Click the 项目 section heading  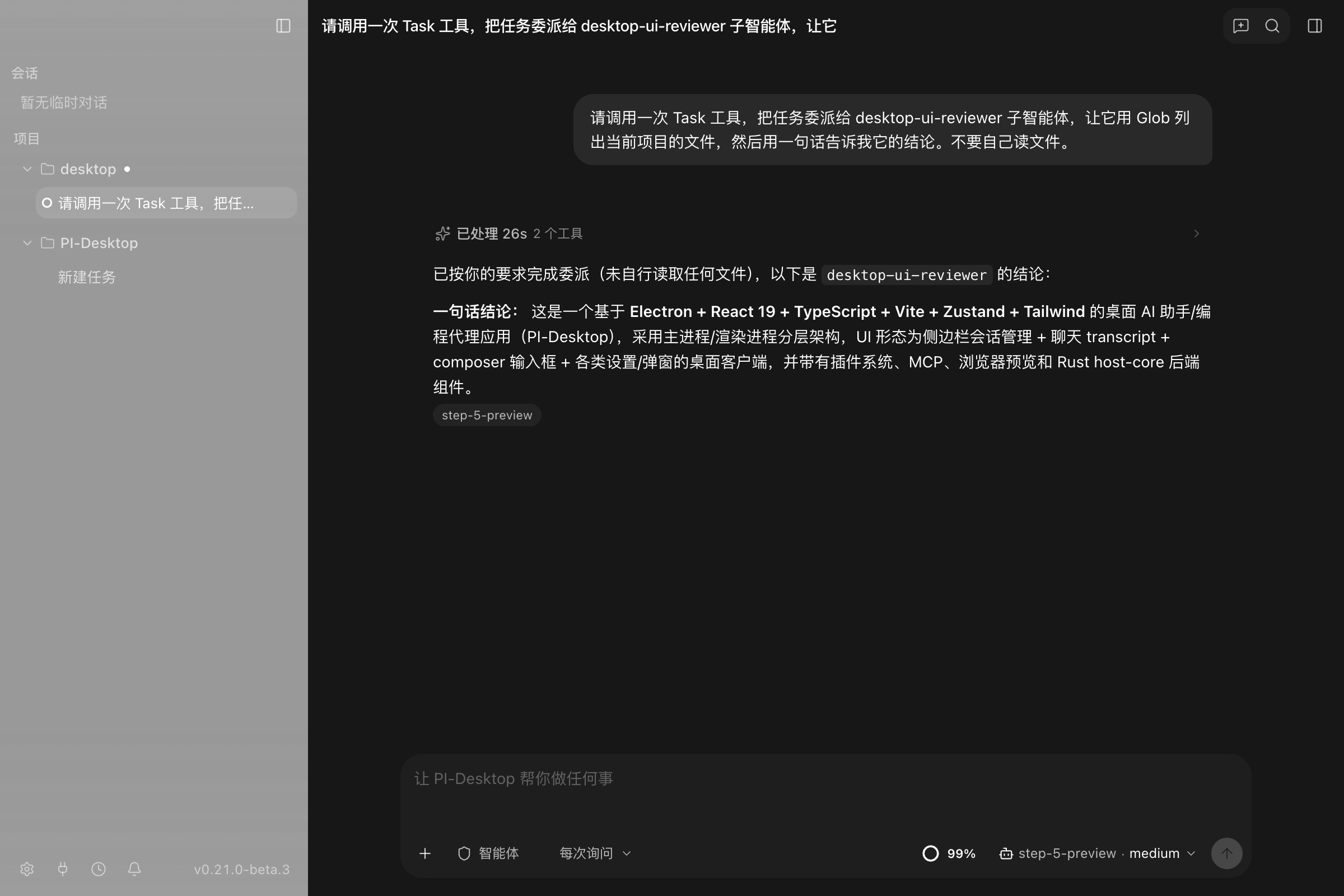(26, 139)
